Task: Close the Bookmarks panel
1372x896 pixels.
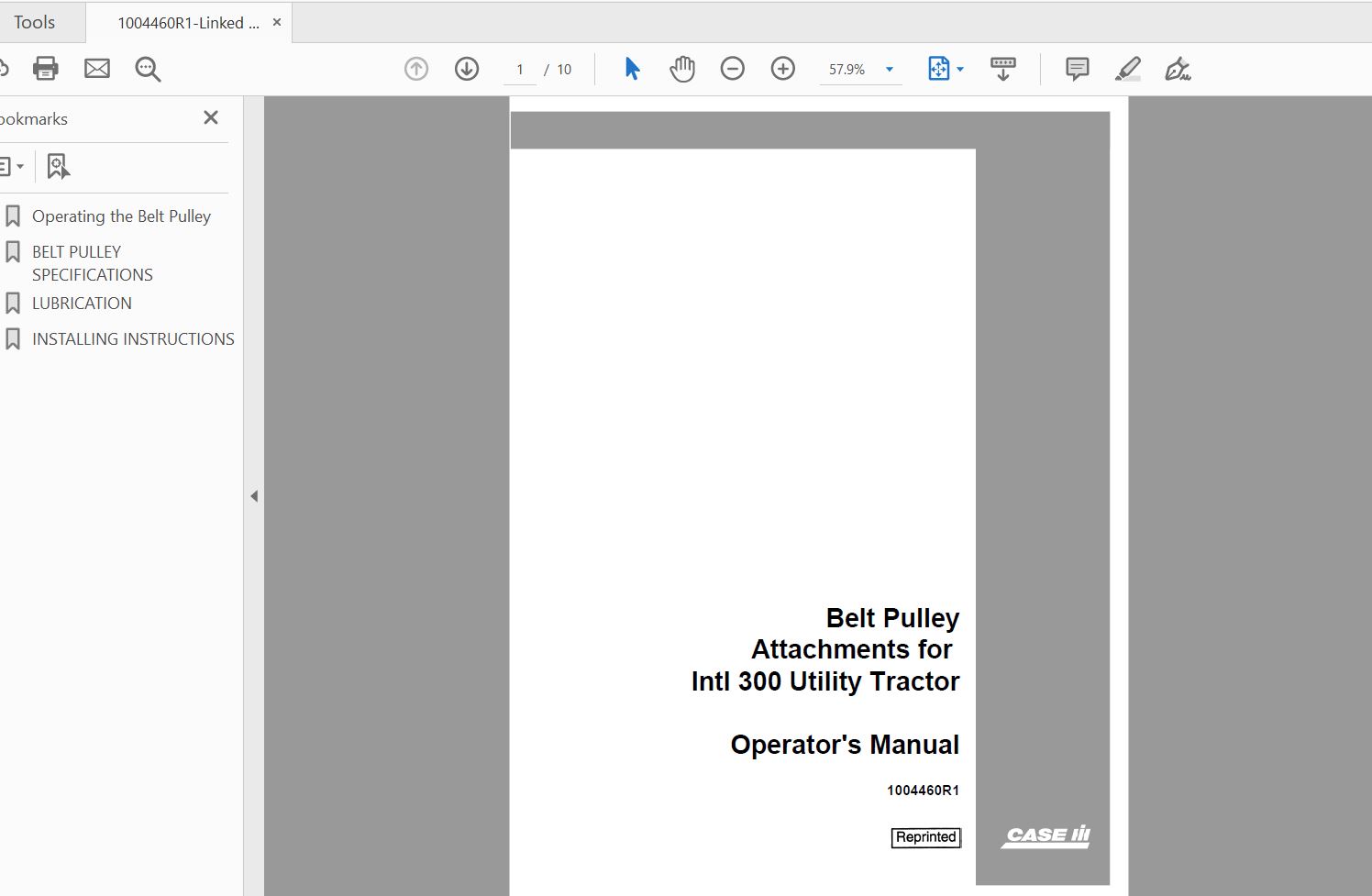Action: (211, 117)
